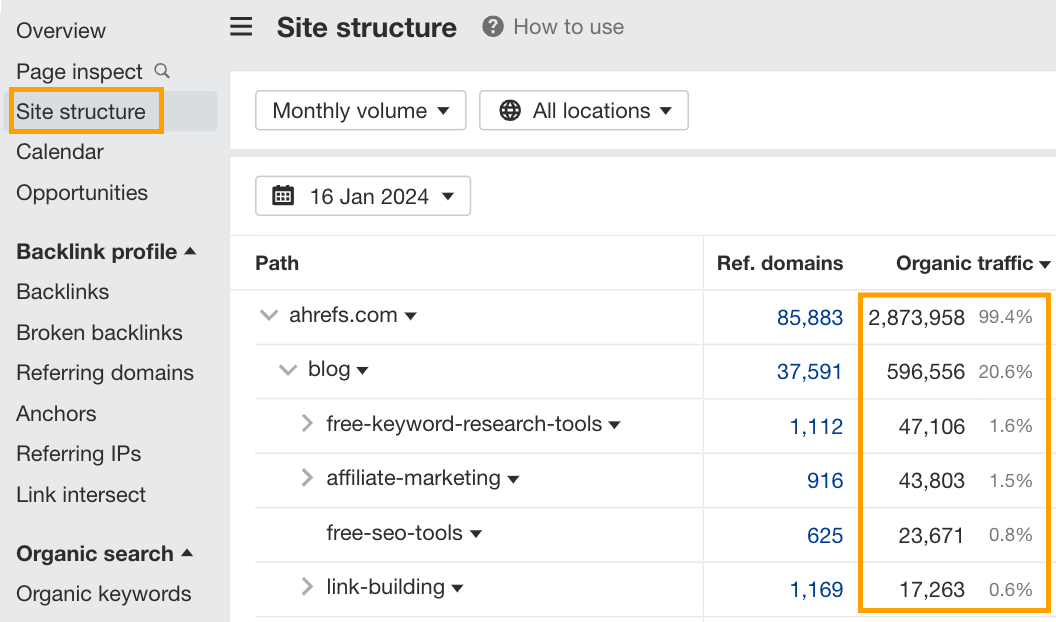
Task: Open the How to use help icon
Action: click(x=492, y=27)
